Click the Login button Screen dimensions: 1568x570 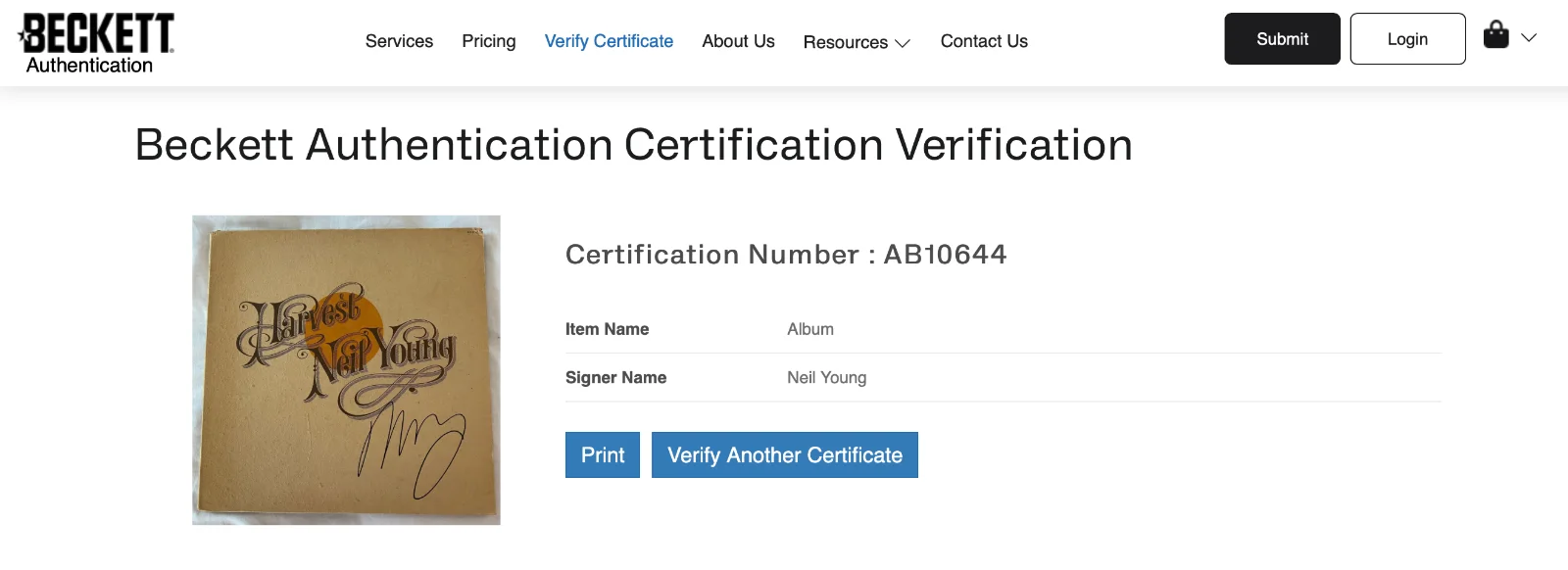(x=1407, y=39)
